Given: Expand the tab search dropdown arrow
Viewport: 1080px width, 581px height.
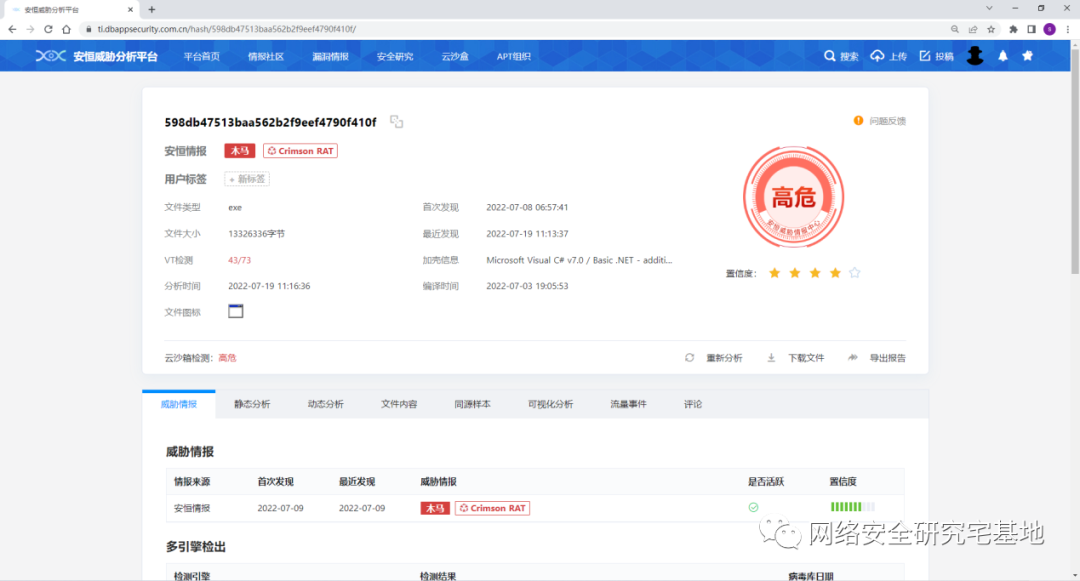Looking at the screenshot, I should (989, 8).
